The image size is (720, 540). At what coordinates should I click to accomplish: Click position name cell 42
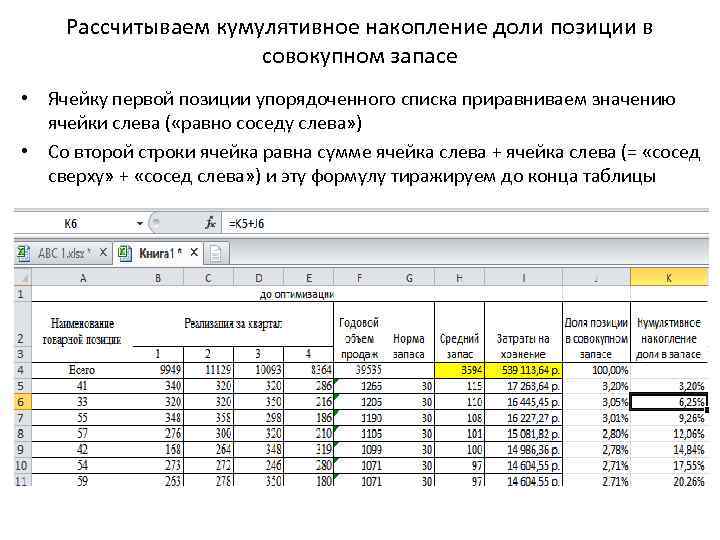tap(82, 450)
